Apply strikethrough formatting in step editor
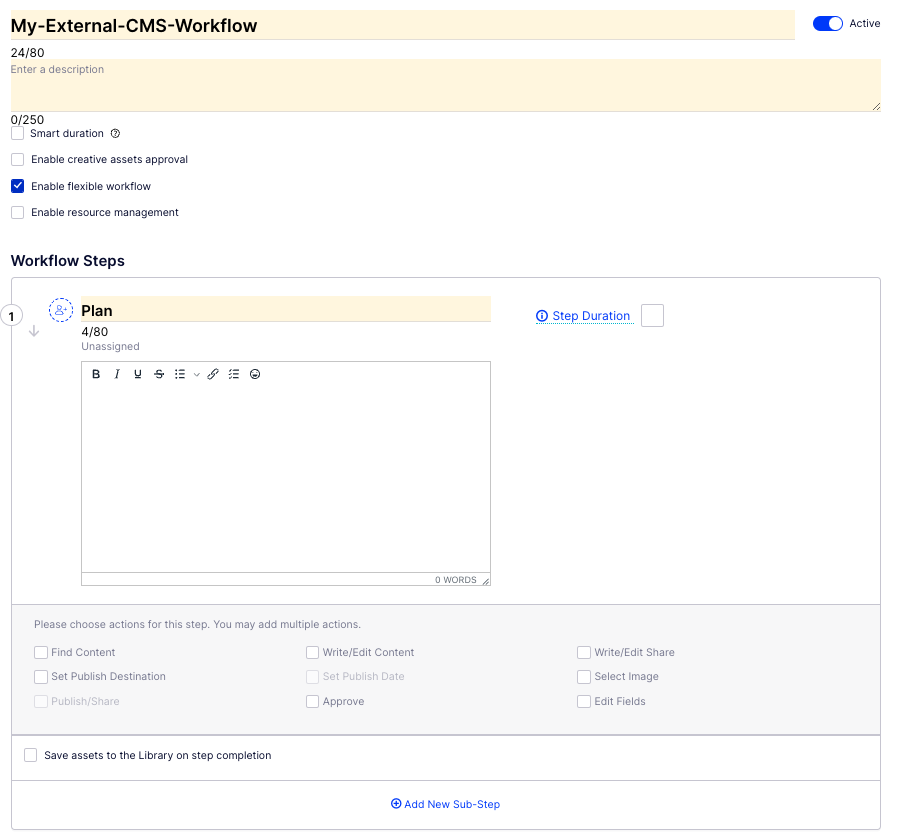Image resolution: width=904 pixels, height=839 pixels. [159, 374]
